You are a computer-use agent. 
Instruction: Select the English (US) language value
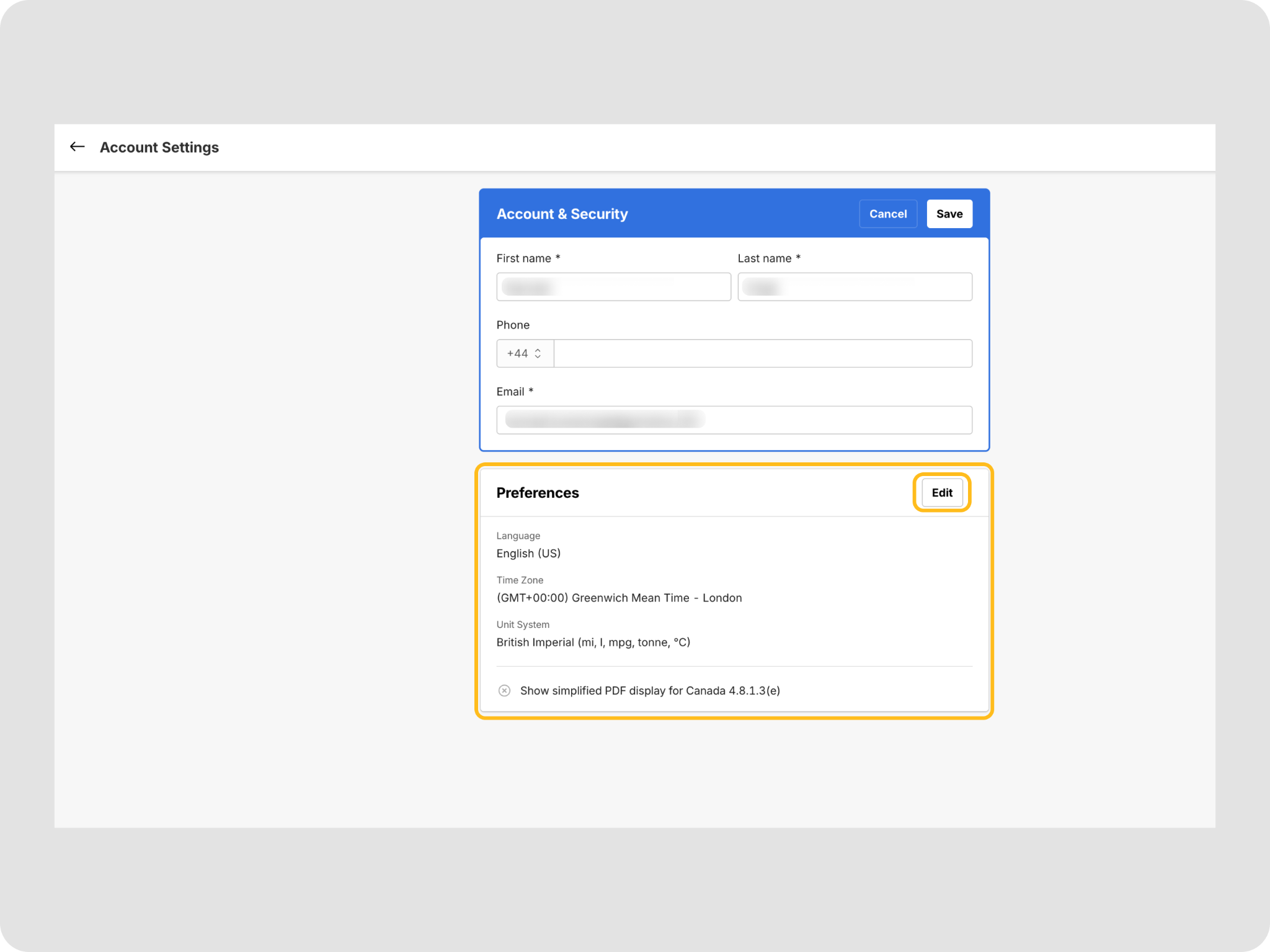point(528,553)
